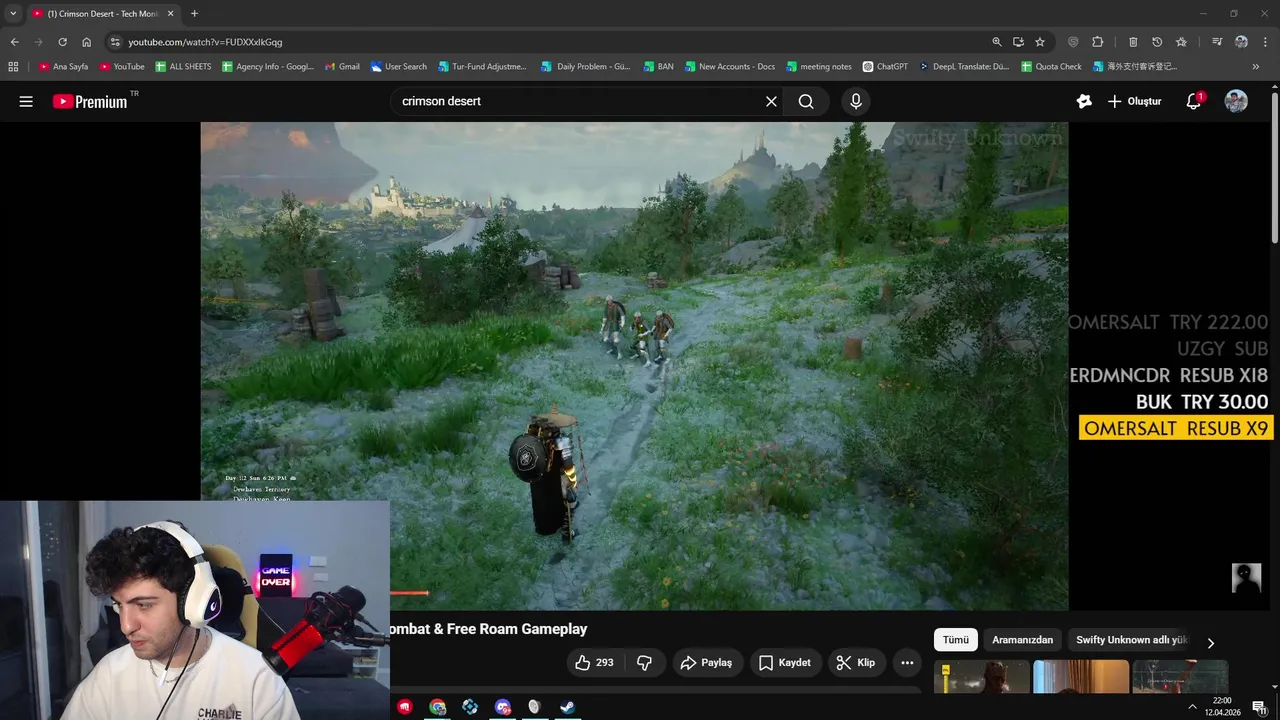Open Chrome from the taskbar
The width and height of the screenshot is (1280, 720).
click(x=437, y=707)
